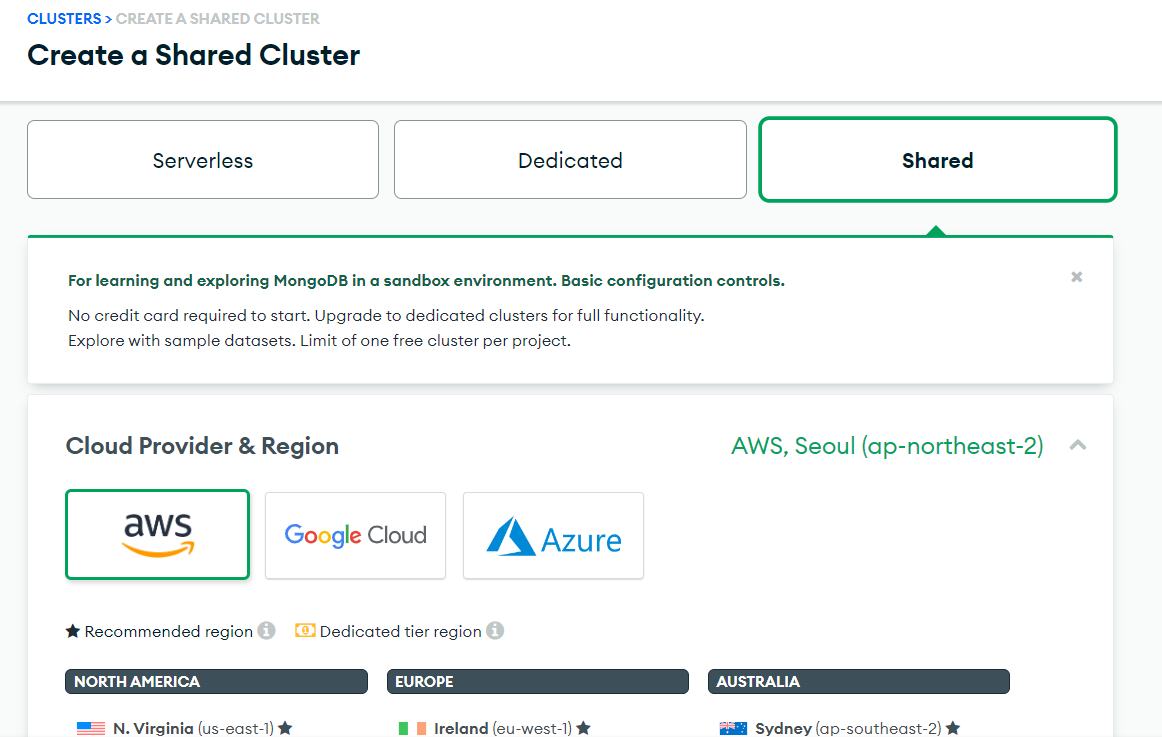Click the Ireland flag icon
This screenshot has height=737, width=1162.
click(x=412, y=729)
